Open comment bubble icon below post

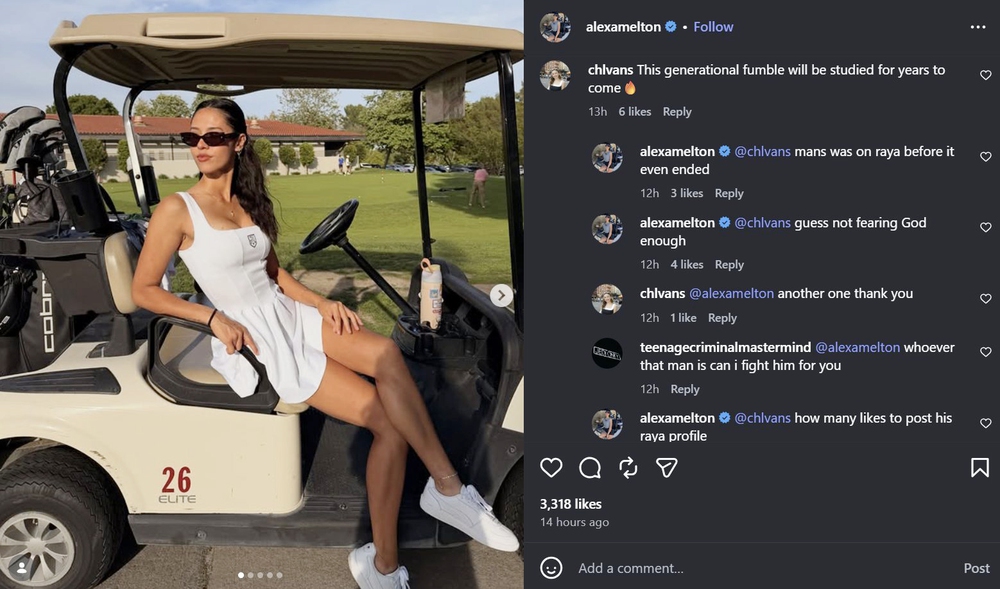coord(590,468)
